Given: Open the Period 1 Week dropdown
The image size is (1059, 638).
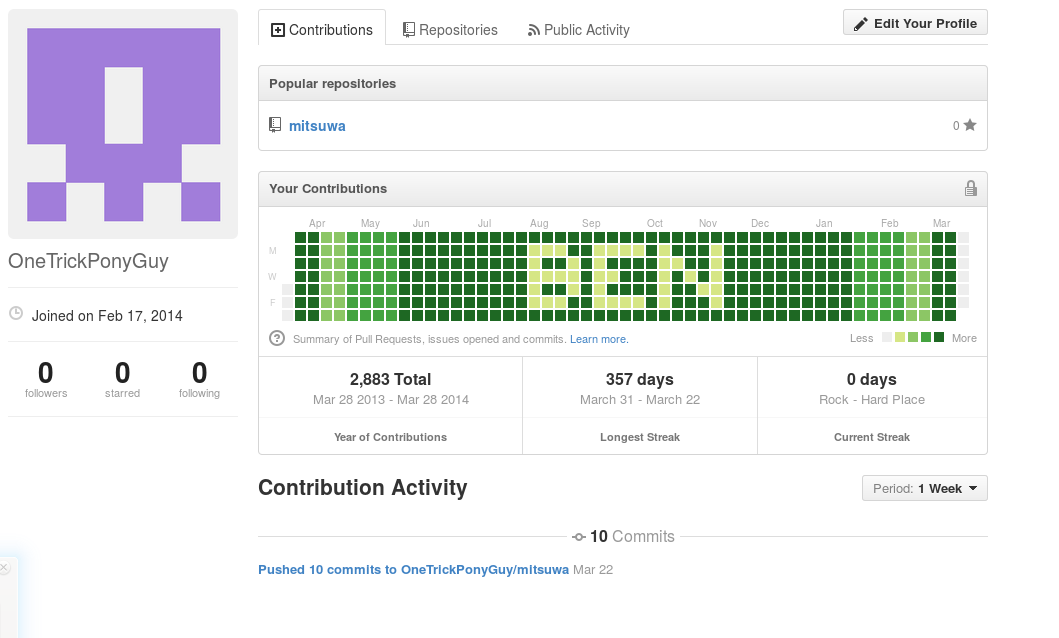Looking at the screenshot, I should point(924,488).
